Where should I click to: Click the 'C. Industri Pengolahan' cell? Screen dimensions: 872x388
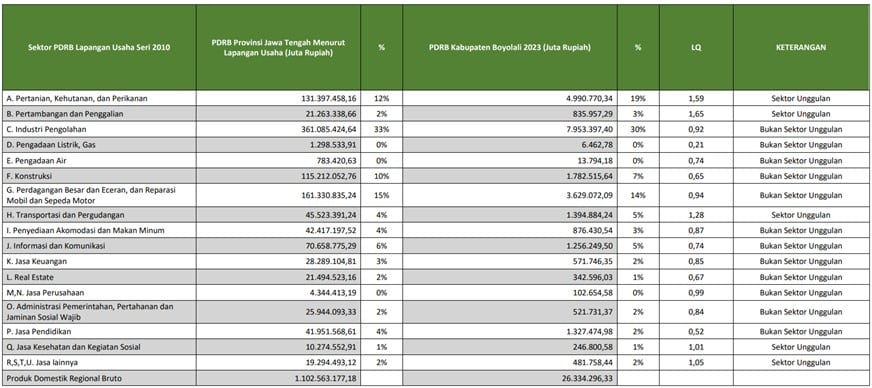pos(99,130)
